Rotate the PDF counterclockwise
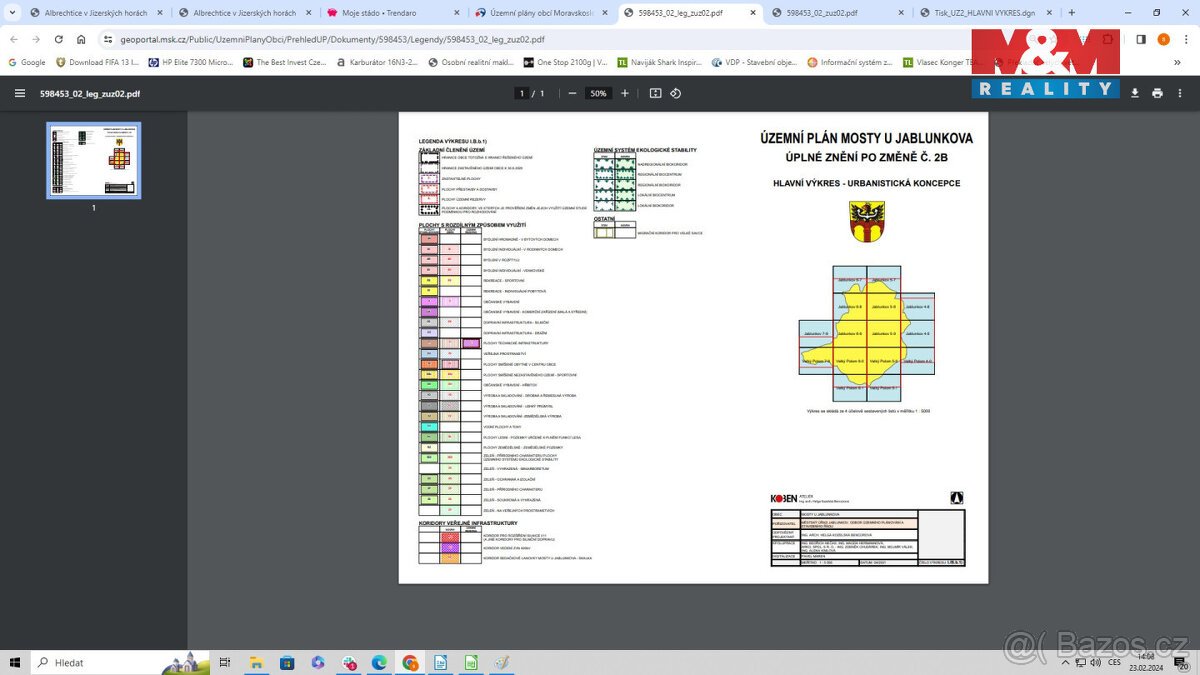Image resolution: width=1200 pixels, height=675 pixels. (675, 93)
